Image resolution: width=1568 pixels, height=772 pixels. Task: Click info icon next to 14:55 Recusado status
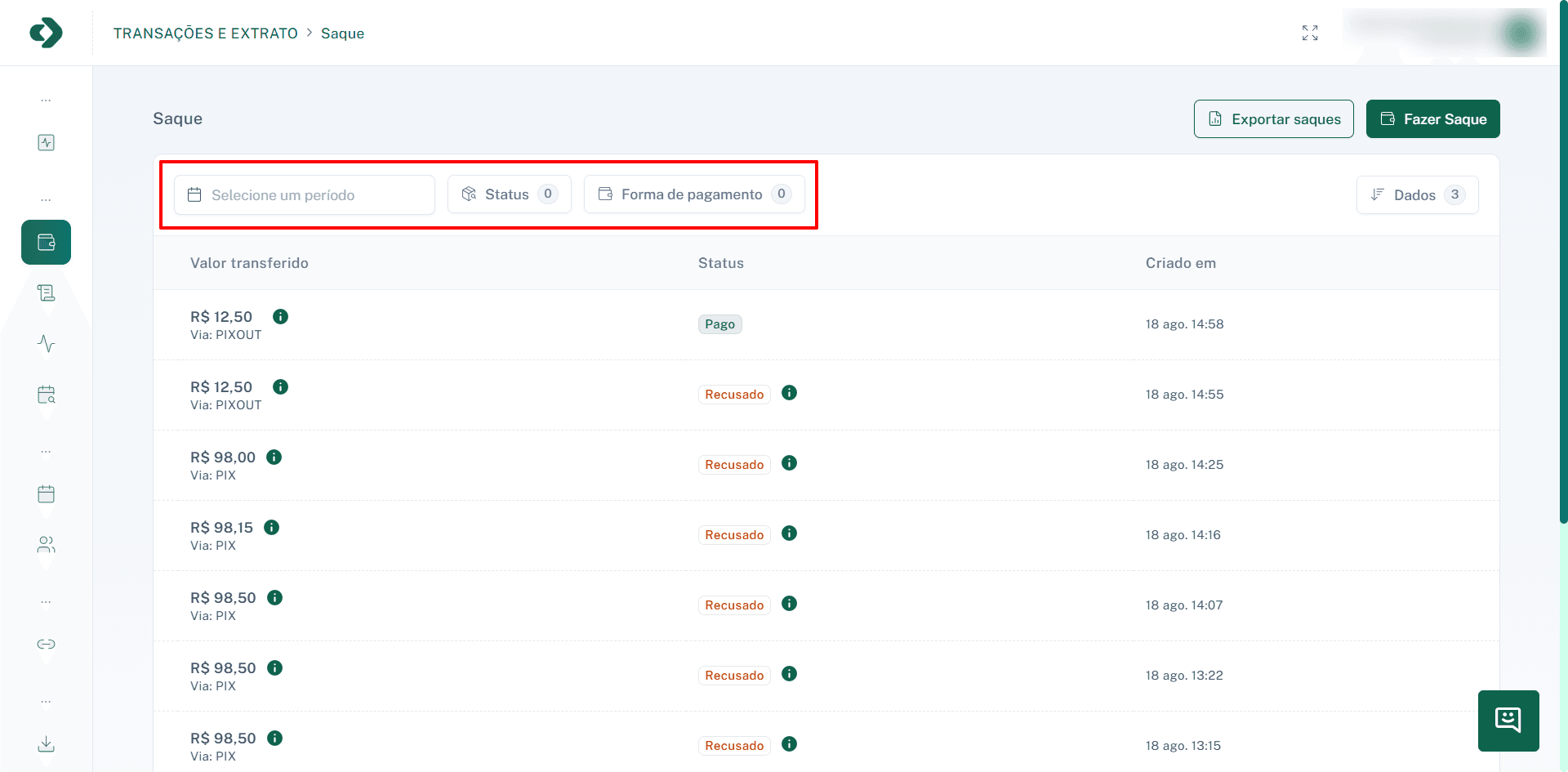[x=789, y=393]
